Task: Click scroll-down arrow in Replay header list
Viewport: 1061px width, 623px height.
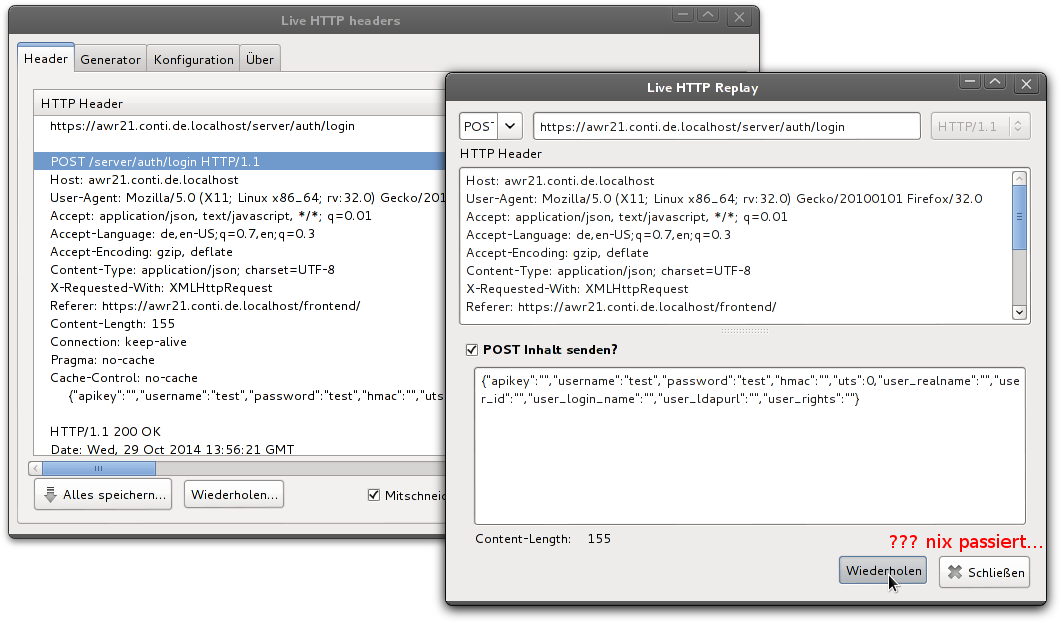Action: click(1020, 313)
